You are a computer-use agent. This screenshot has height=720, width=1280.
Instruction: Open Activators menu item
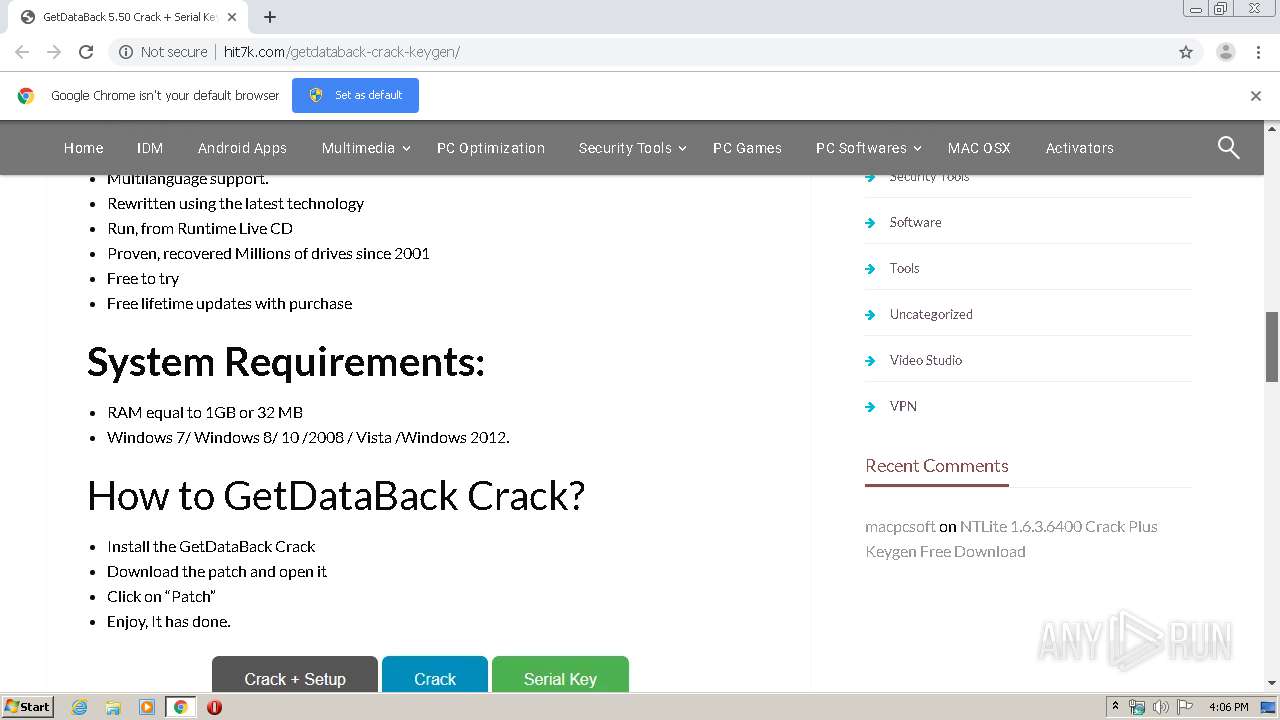pyautogui.click(x=1079, y=148)
